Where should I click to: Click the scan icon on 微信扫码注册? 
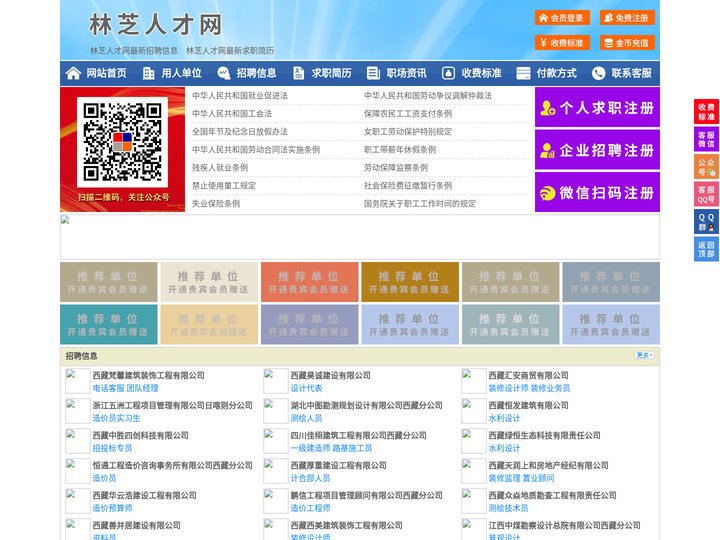tap(547, 193)
